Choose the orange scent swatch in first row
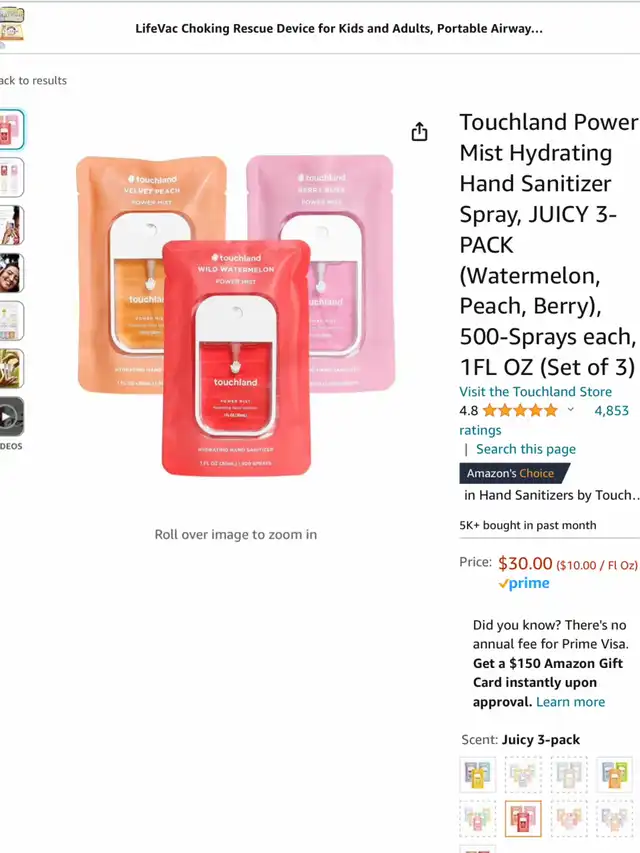This screenshot has height=853, width=640. (x=614, y=774)
